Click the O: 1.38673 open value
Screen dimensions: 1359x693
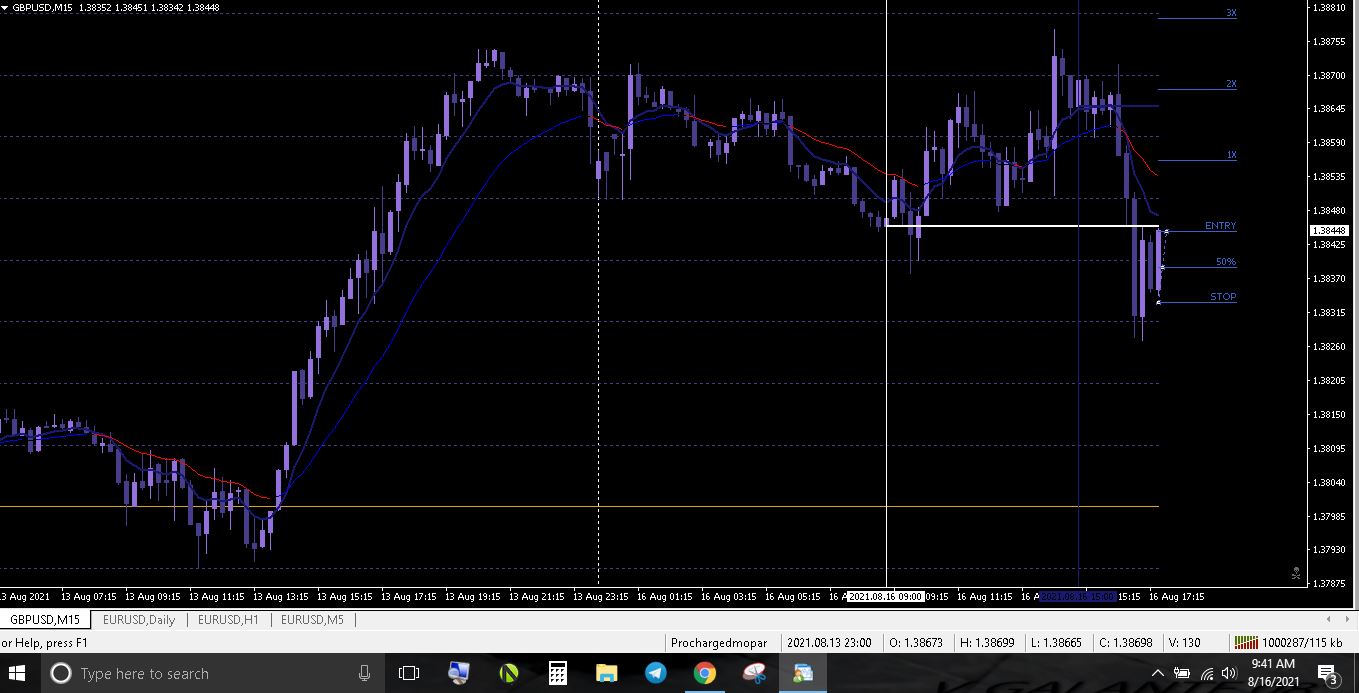914,643
